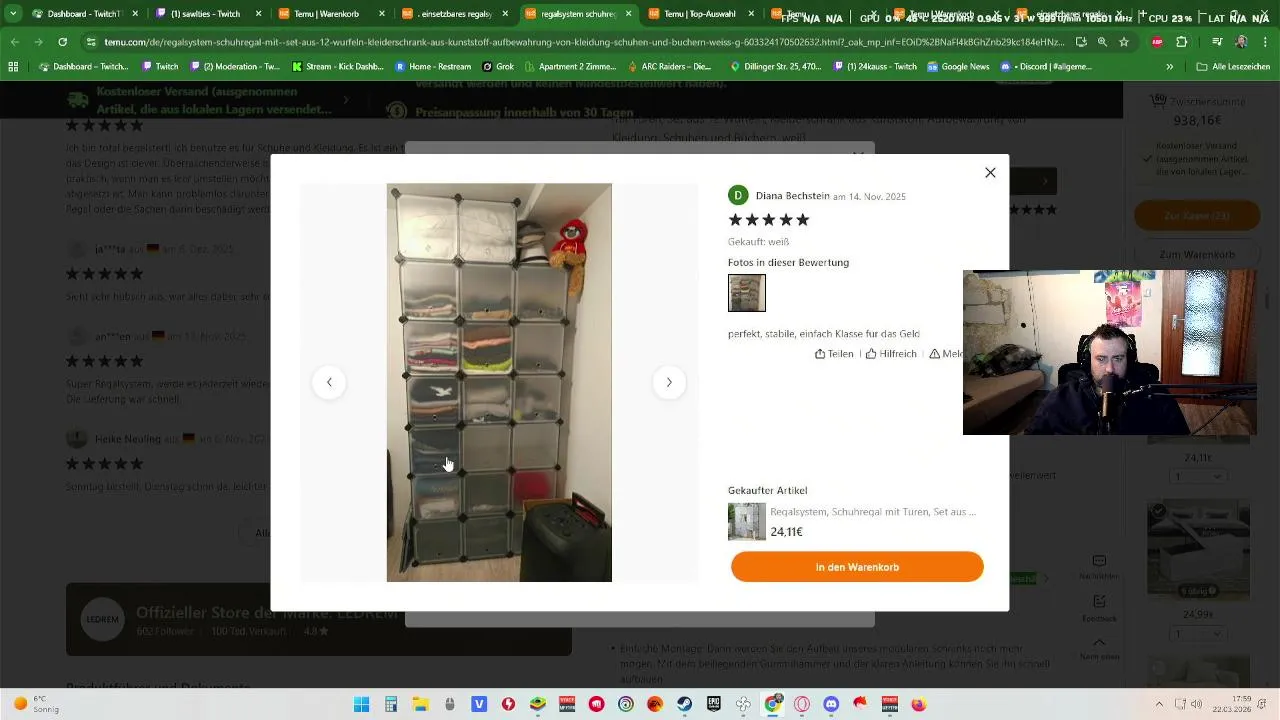Open Google News bookmark

click(958, 66)
